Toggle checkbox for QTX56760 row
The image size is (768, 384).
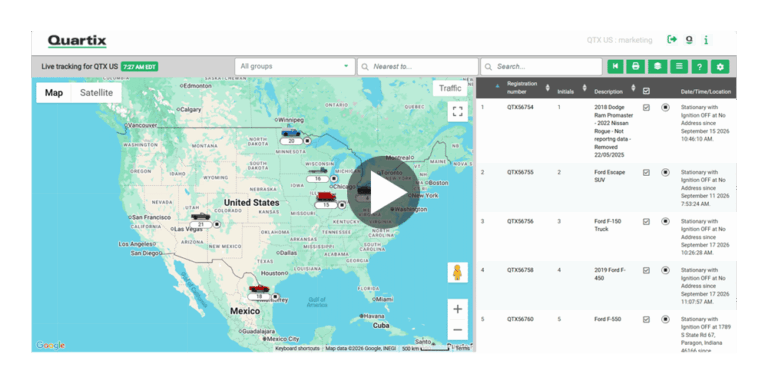pos(646,319)
